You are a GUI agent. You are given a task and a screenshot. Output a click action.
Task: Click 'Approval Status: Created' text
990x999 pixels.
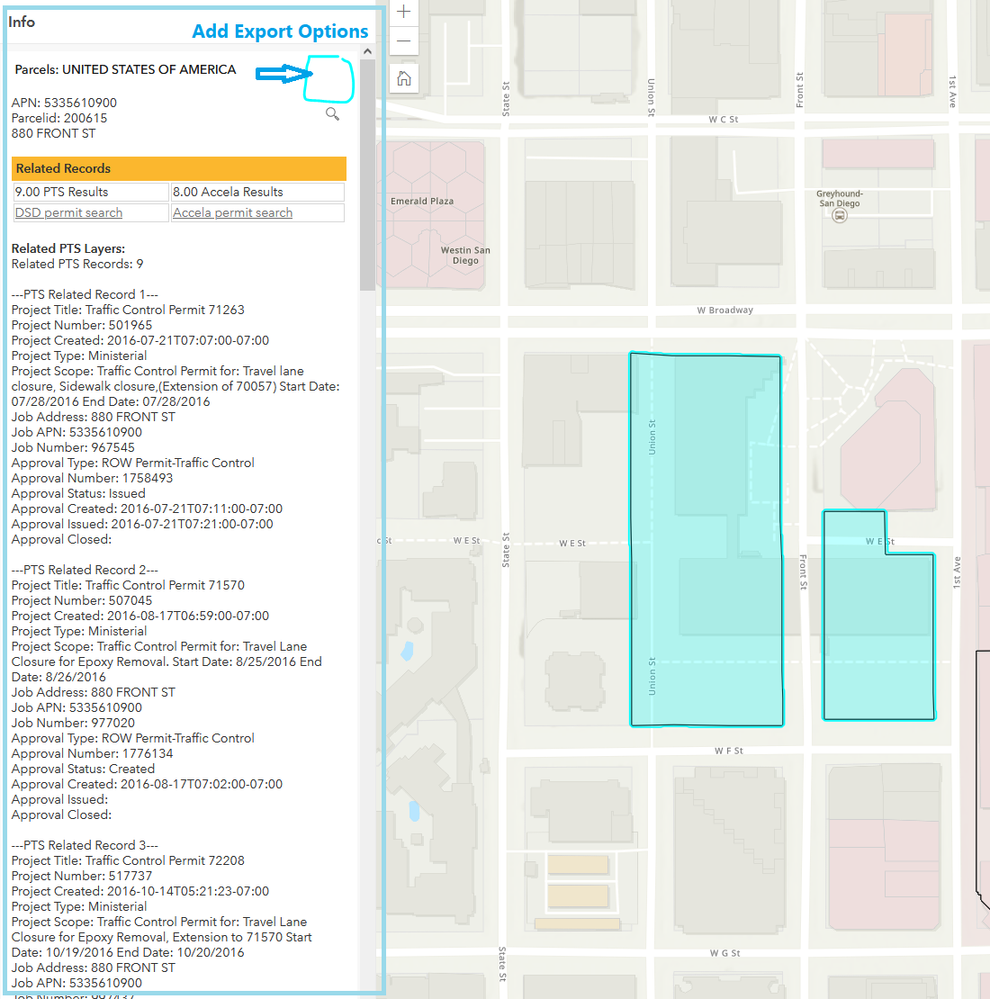point(83,768)
